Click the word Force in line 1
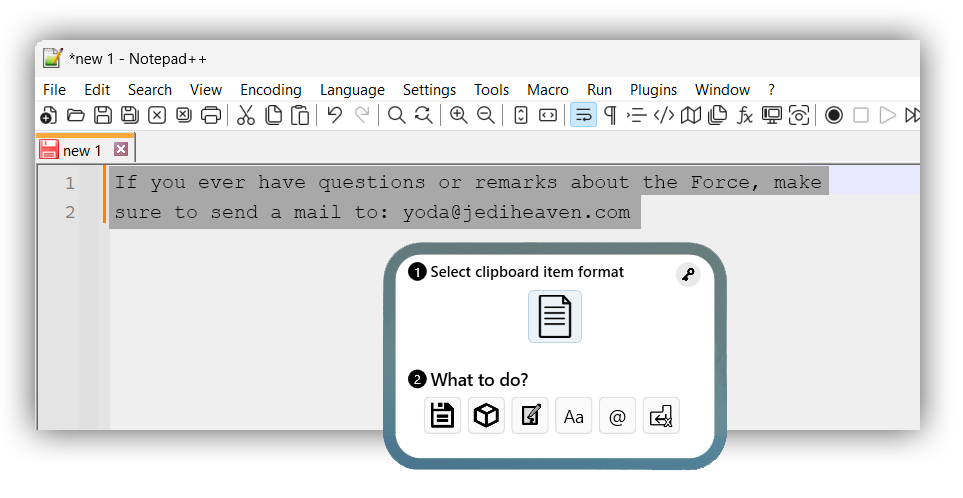This screenshot has width=963, height=498. coord(720,182)
